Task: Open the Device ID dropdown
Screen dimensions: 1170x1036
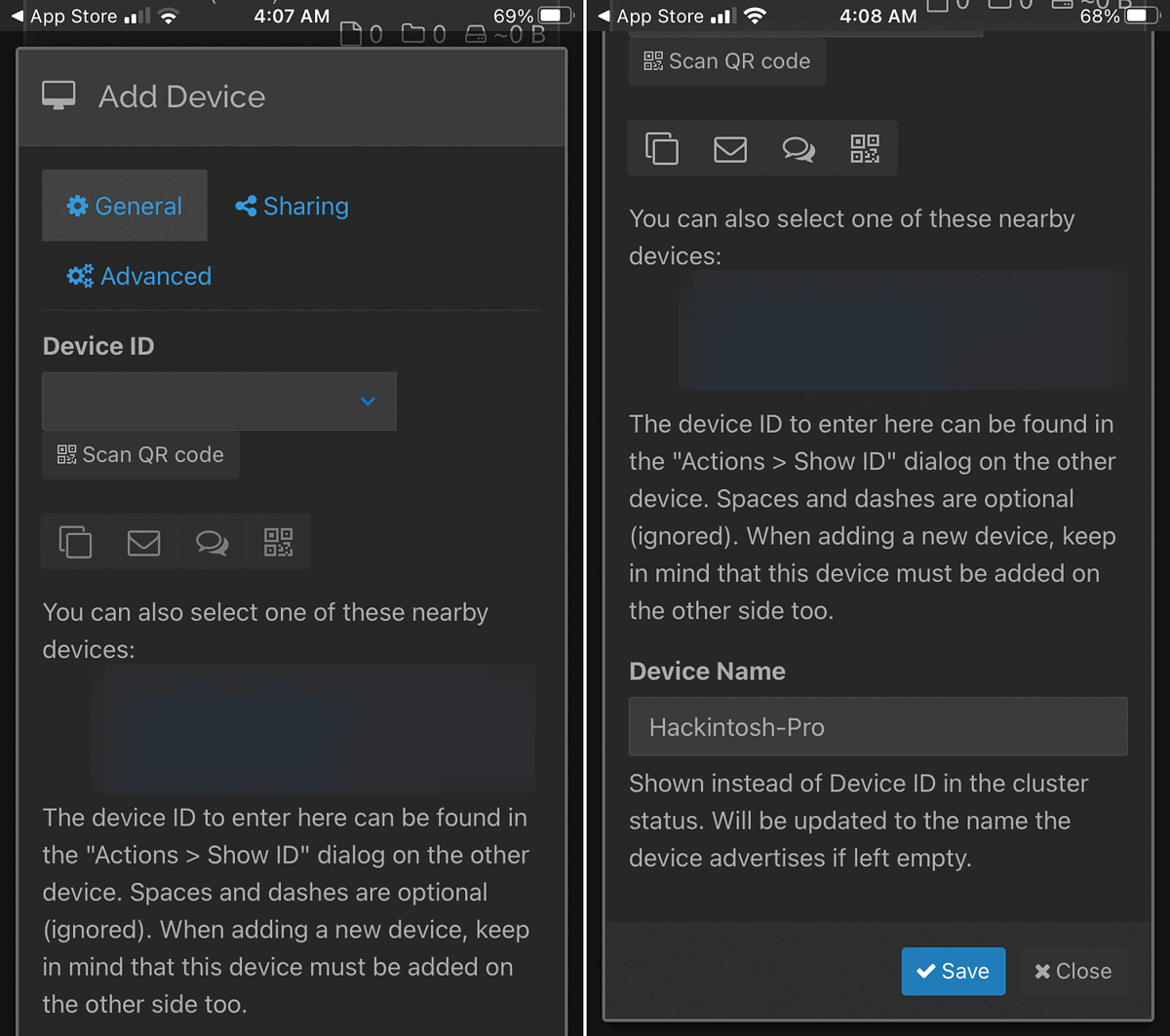Action: coord(218,401)
